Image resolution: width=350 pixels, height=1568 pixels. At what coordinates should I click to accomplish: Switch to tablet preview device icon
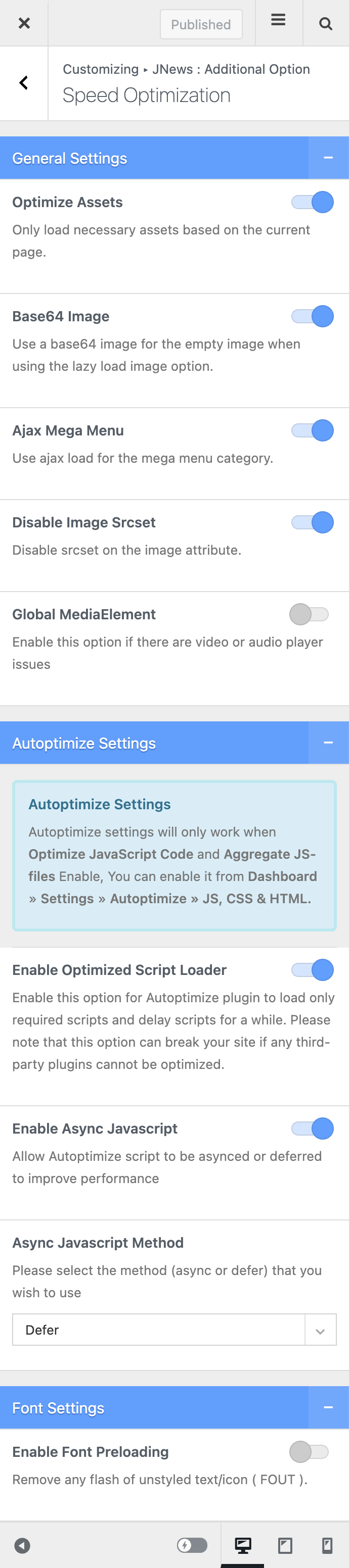coord(285,1545)
